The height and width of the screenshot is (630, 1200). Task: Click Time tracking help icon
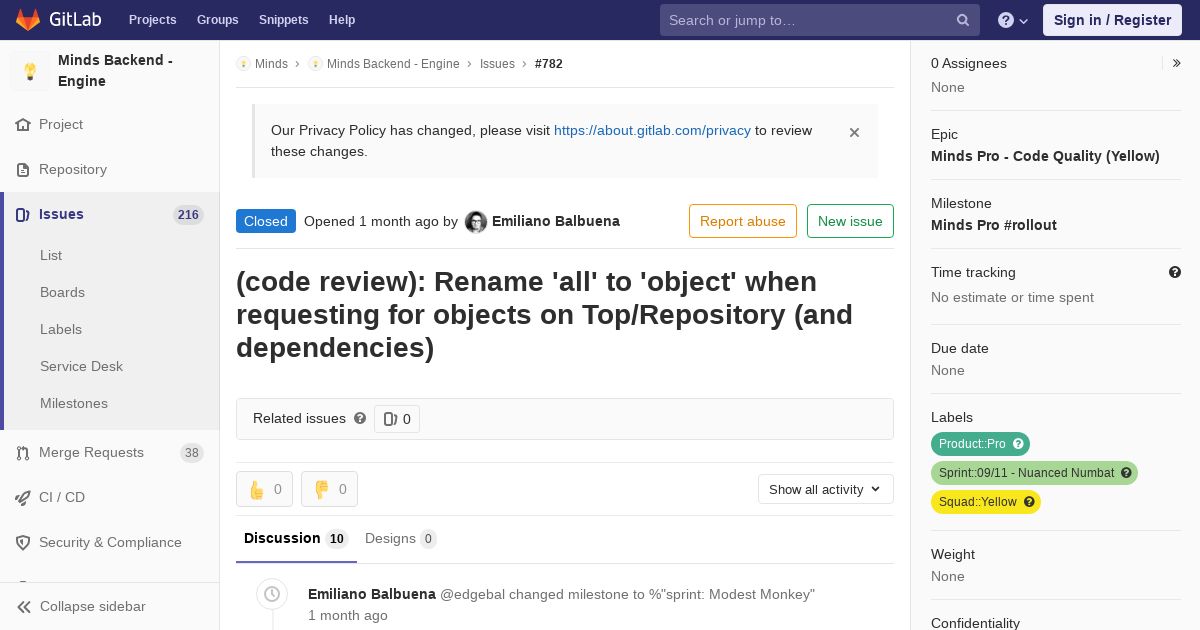pos(1175,272)
